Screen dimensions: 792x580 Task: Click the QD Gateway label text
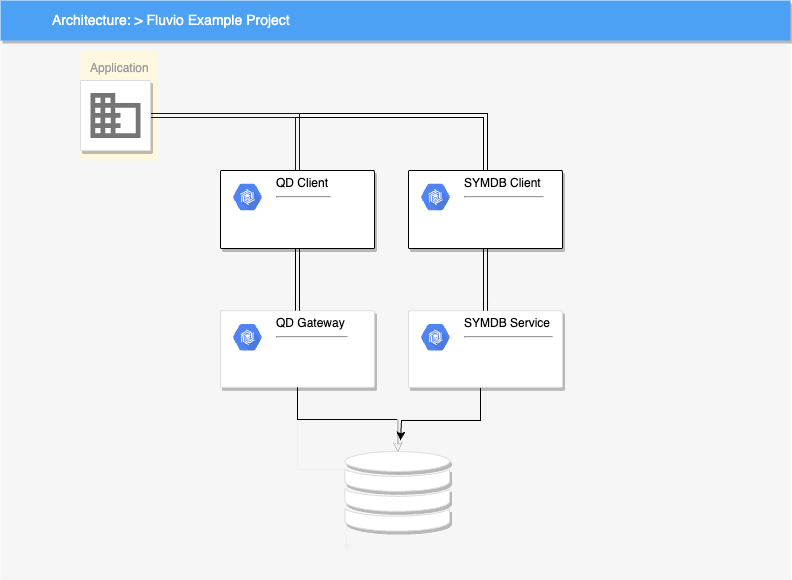[310, 323]
